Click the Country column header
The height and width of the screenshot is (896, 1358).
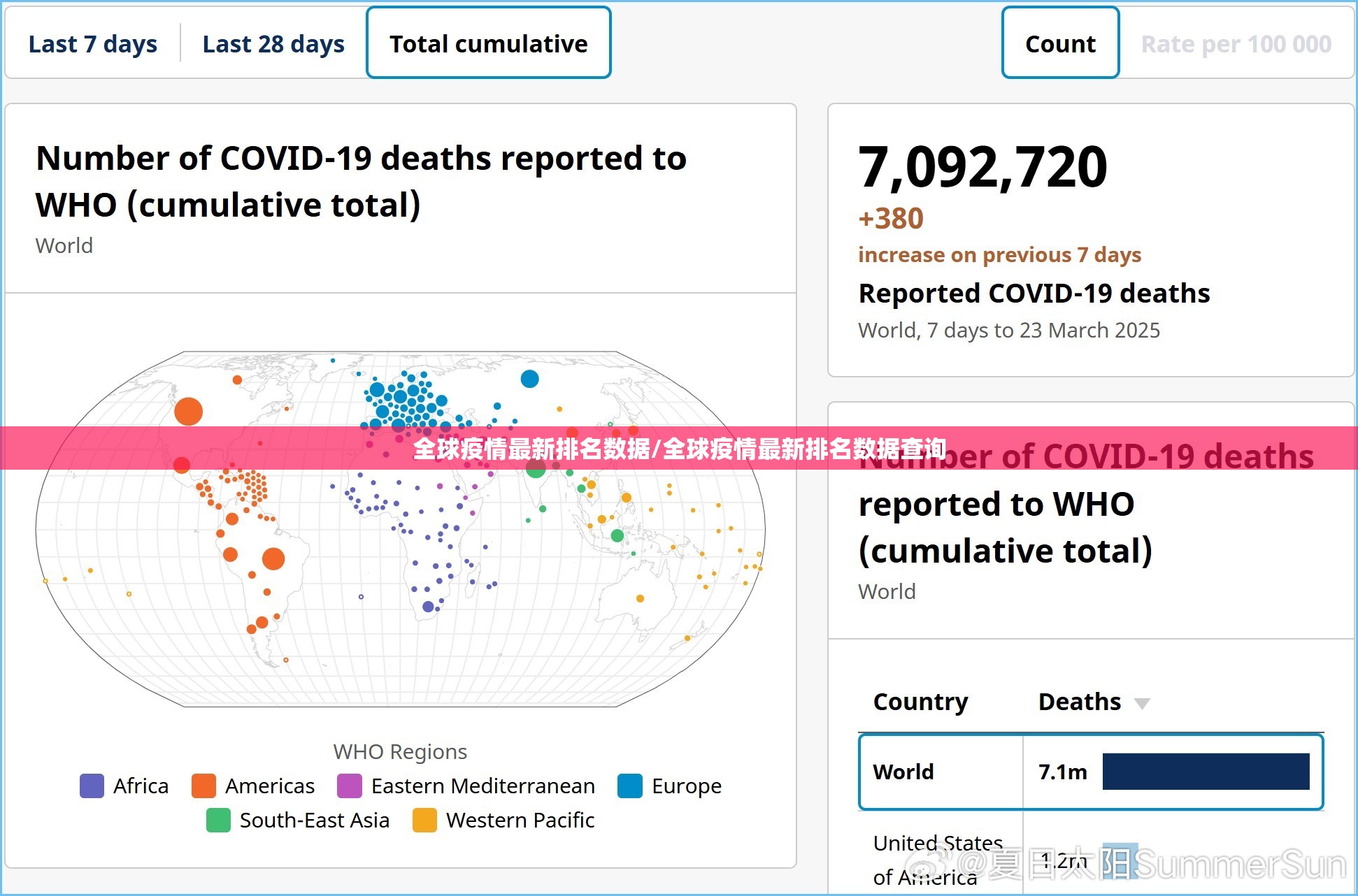(920, 701)
